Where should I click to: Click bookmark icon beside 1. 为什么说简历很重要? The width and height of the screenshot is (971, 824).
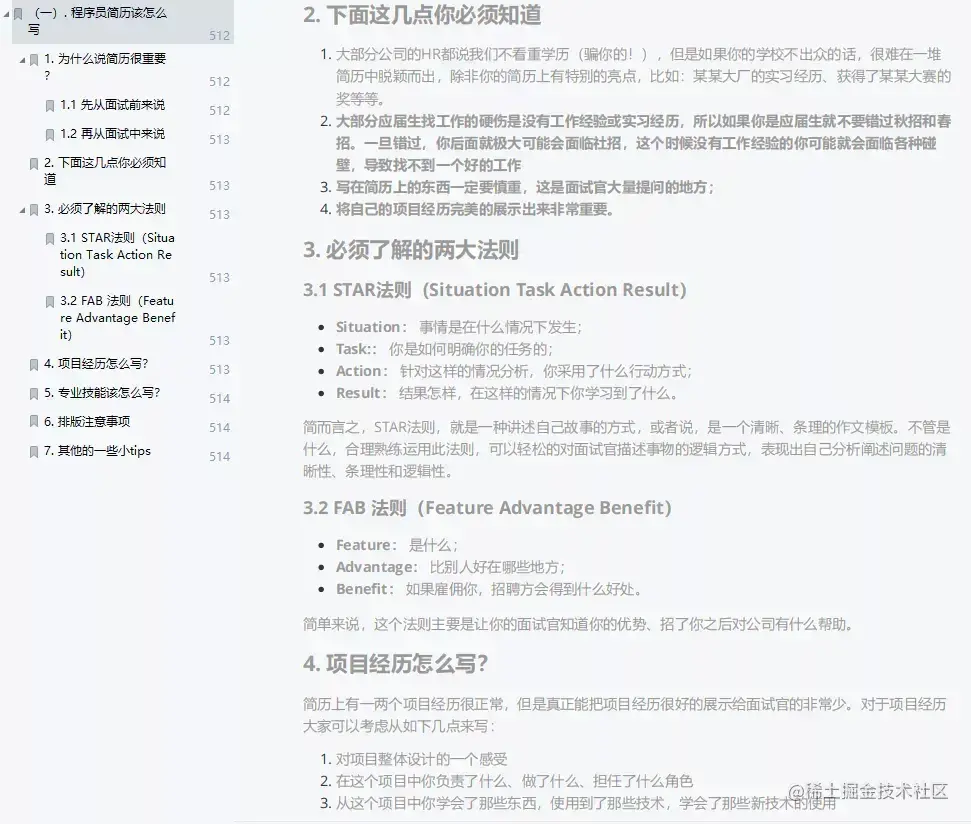click(x=34, y=60)
